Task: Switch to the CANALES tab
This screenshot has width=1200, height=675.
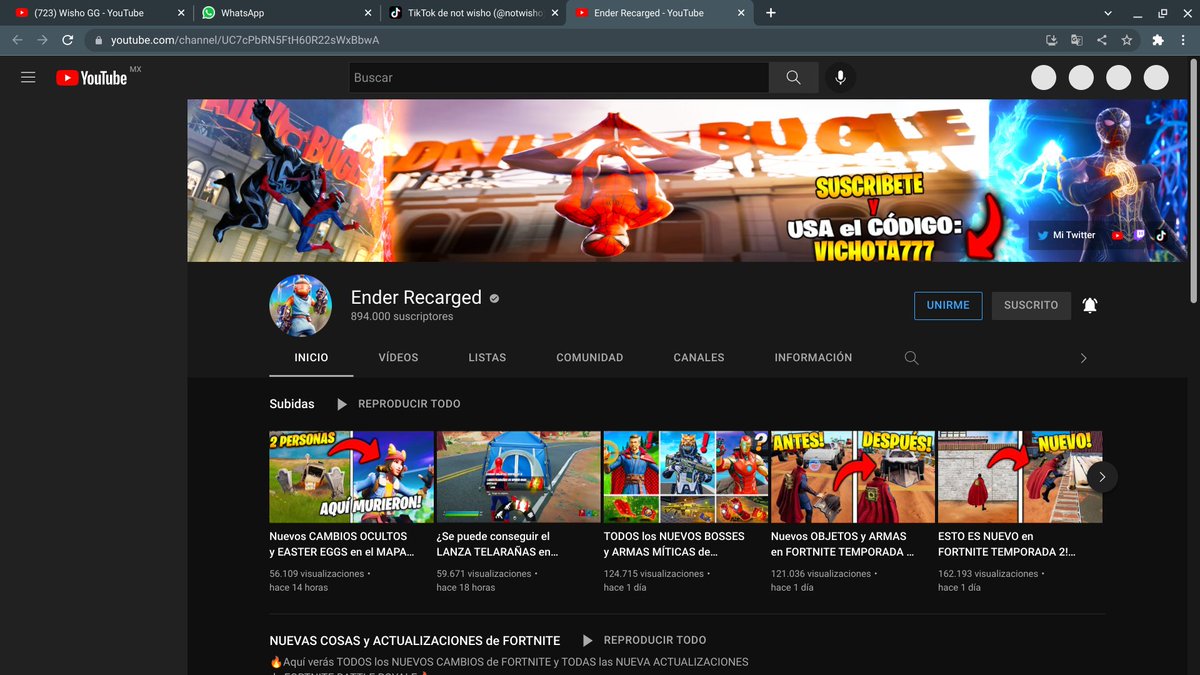Action: click(x=699, y=357)
